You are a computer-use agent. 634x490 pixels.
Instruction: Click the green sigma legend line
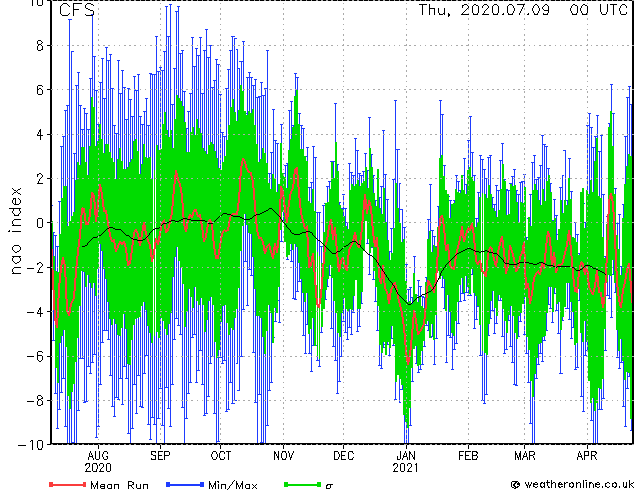303,484
